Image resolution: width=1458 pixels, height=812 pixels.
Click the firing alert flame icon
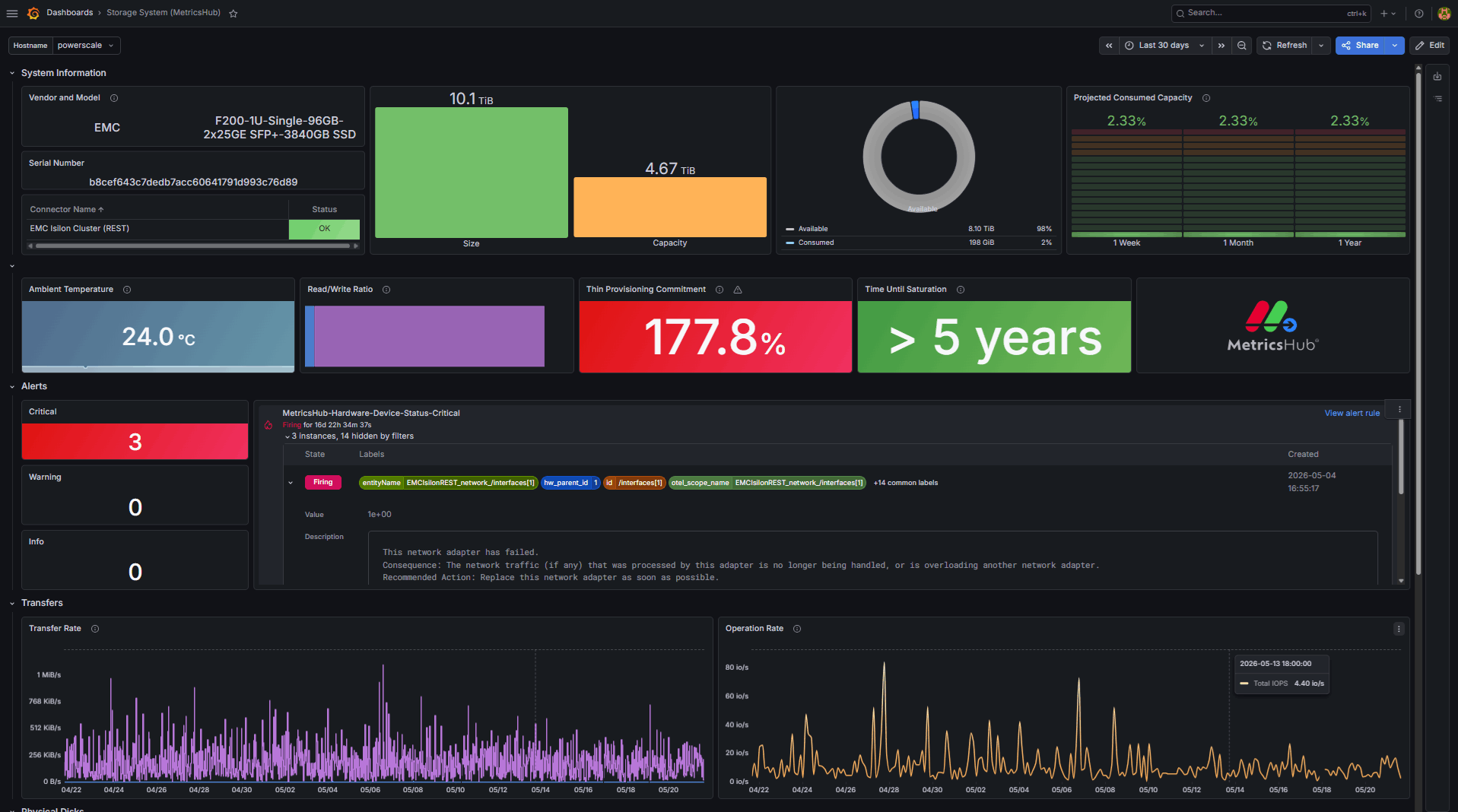coord(268,425)
